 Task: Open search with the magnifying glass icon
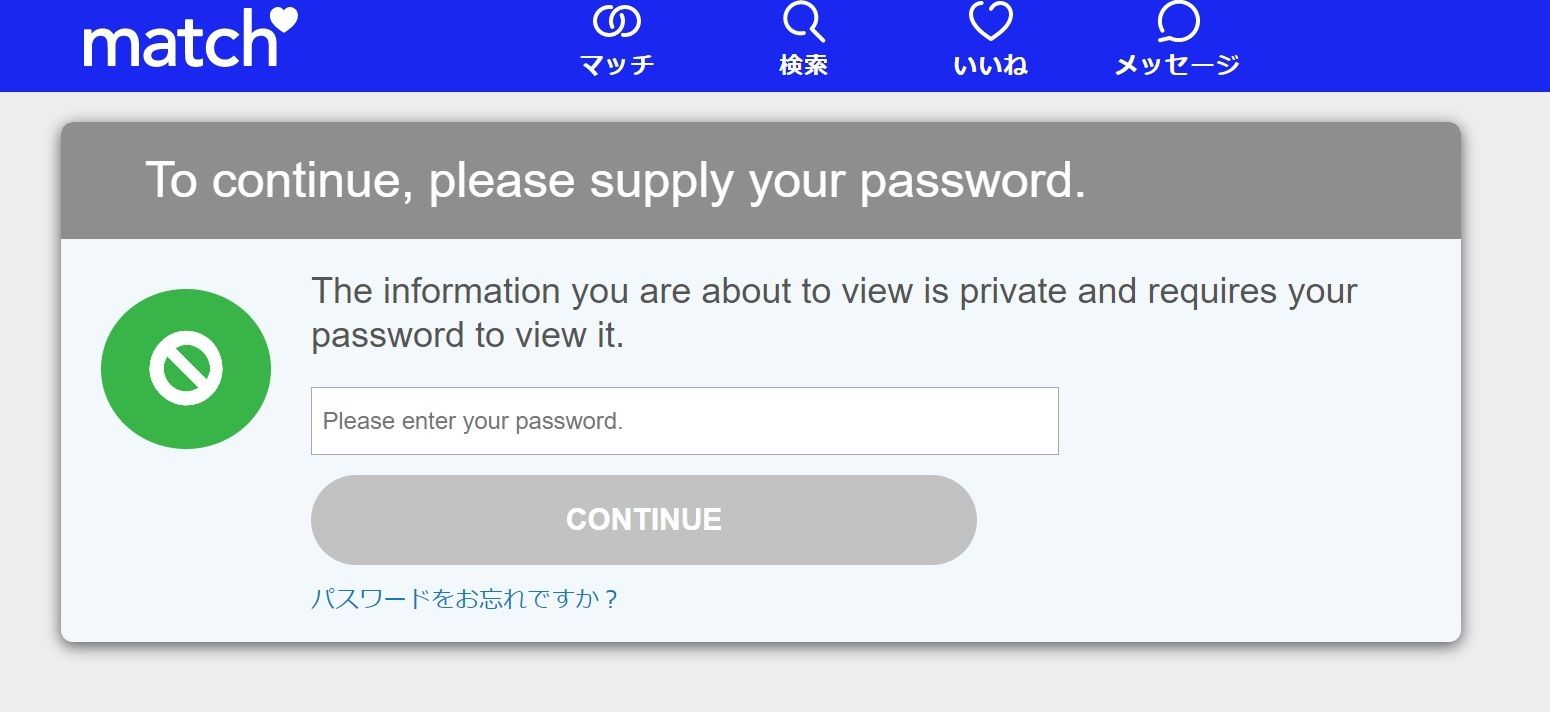pos(803,21)
